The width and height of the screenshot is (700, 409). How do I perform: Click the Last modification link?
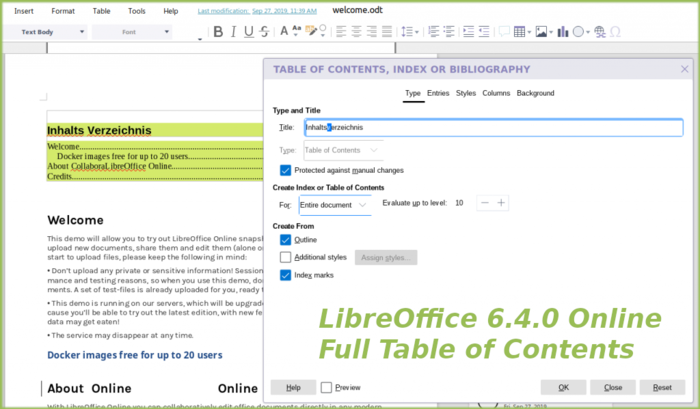click(x=257, y=11)
